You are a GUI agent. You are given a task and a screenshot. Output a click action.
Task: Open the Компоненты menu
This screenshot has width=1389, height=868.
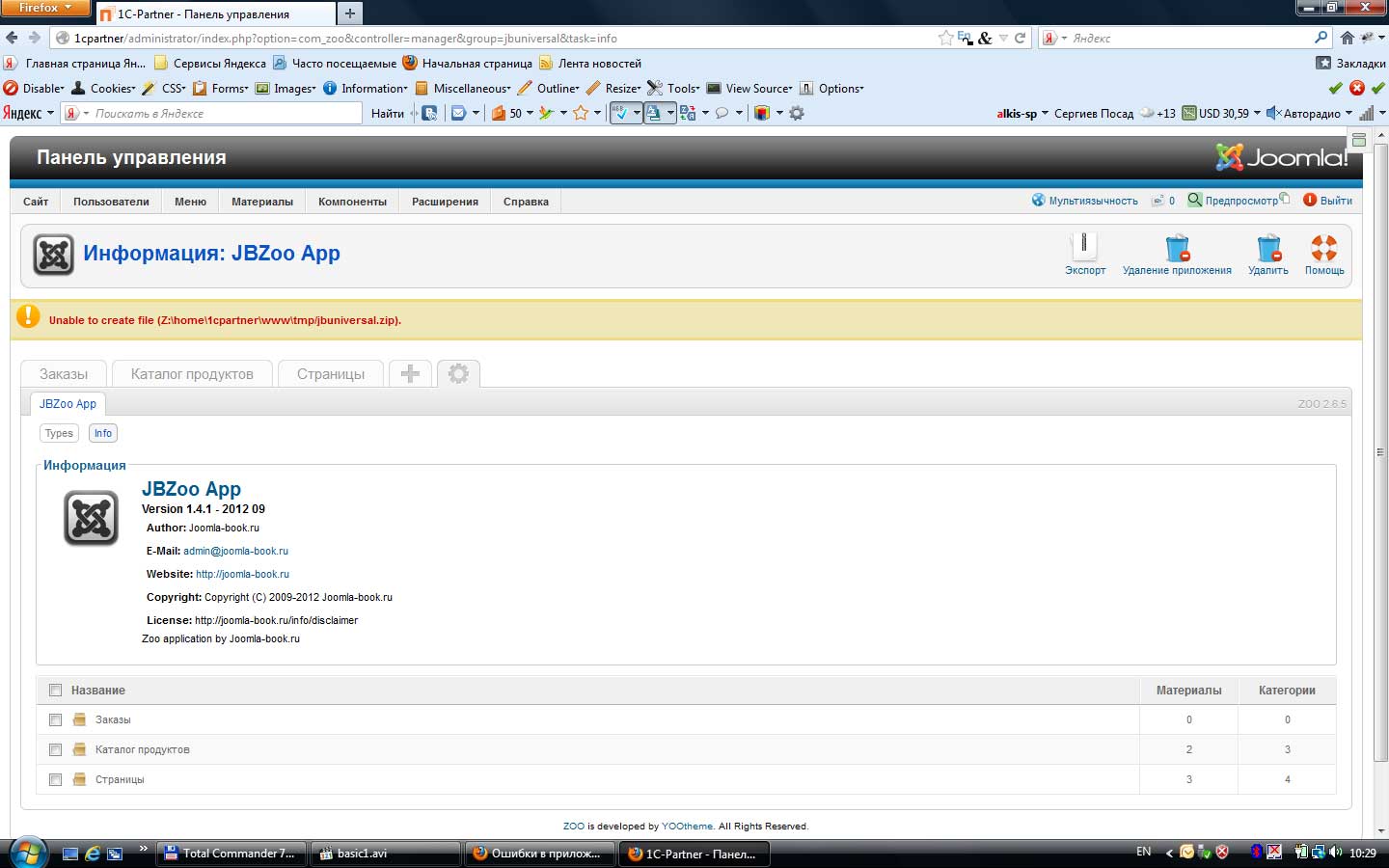[x=352, y=202]
